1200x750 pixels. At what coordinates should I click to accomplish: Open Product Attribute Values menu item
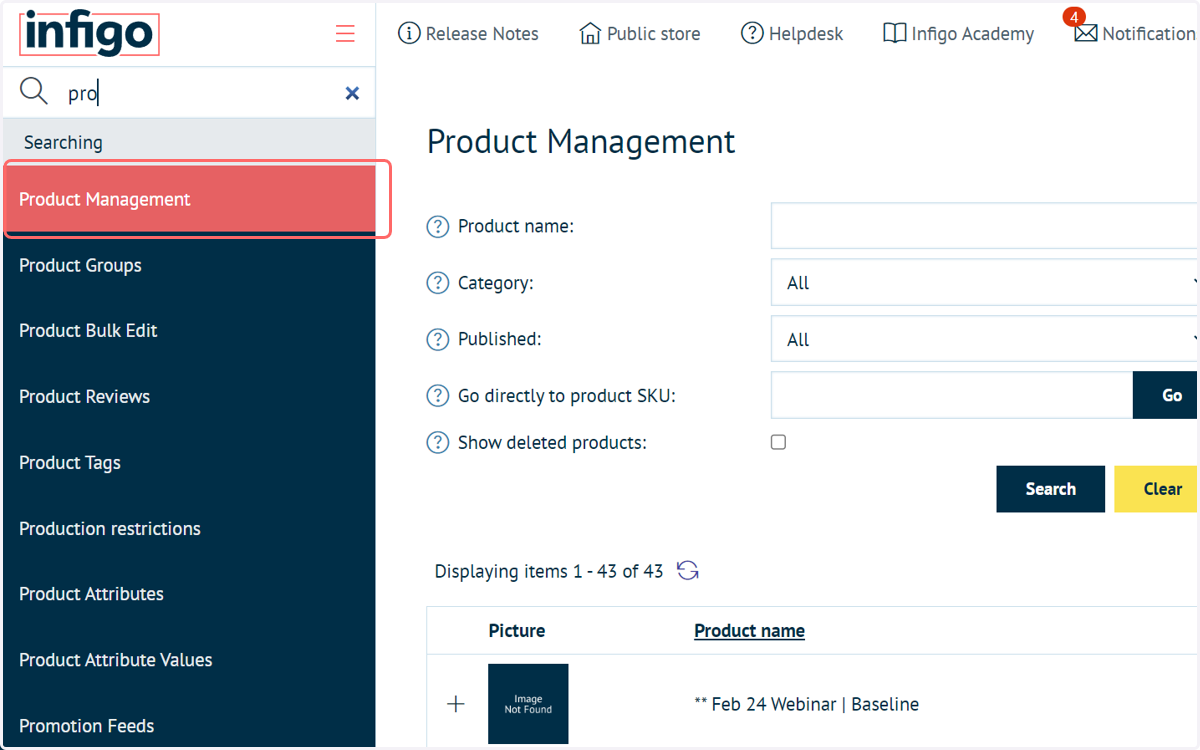pyautogui.click(x=189, y=660)
